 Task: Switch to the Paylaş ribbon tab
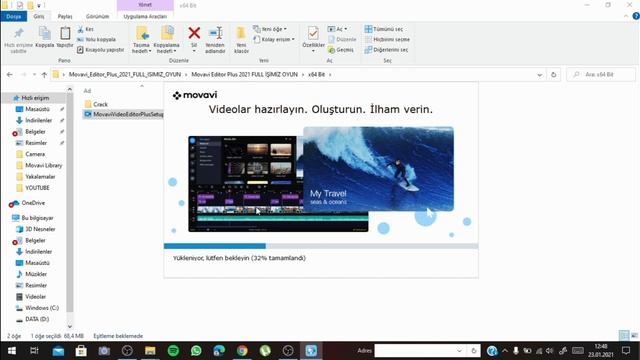pyautogui.click(x=65, y=16)
